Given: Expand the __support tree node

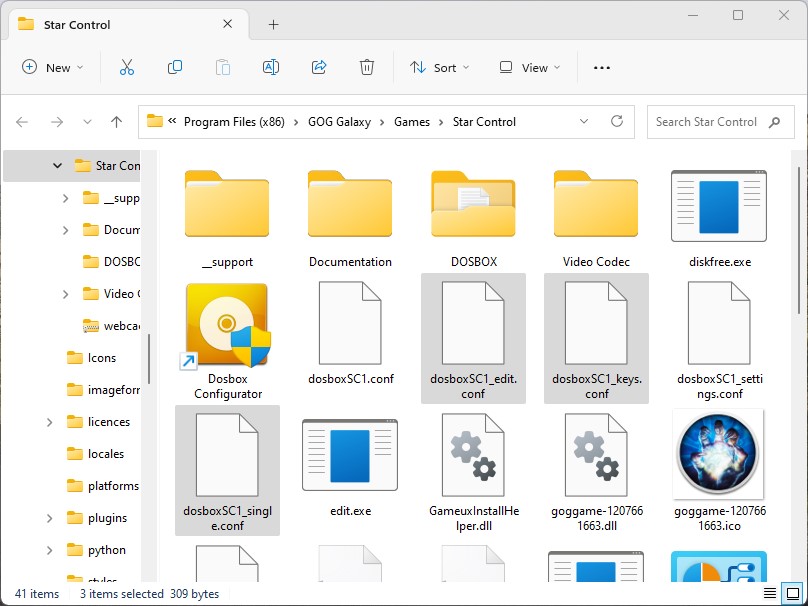Looking at the screenshot, I should tap(65, 198).
